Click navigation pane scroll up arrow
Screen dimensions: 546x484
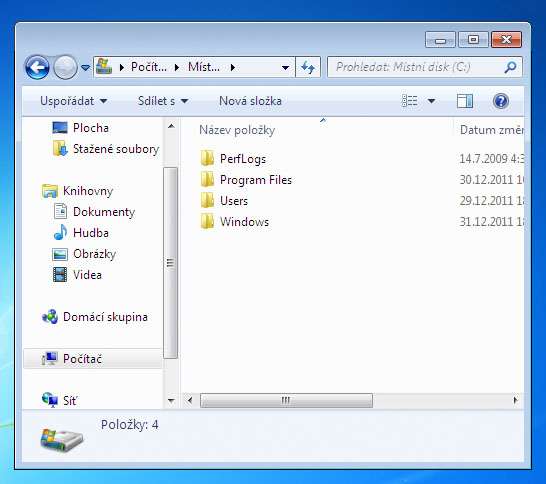[x=171, y=126]
